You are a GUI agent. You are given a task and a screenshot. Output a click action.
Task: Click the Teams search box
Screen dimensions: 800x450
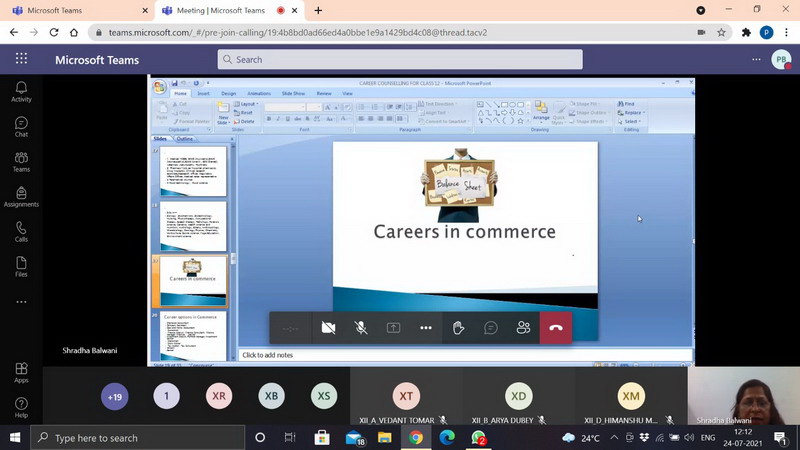pyautogui.click(x=400, y=59)
